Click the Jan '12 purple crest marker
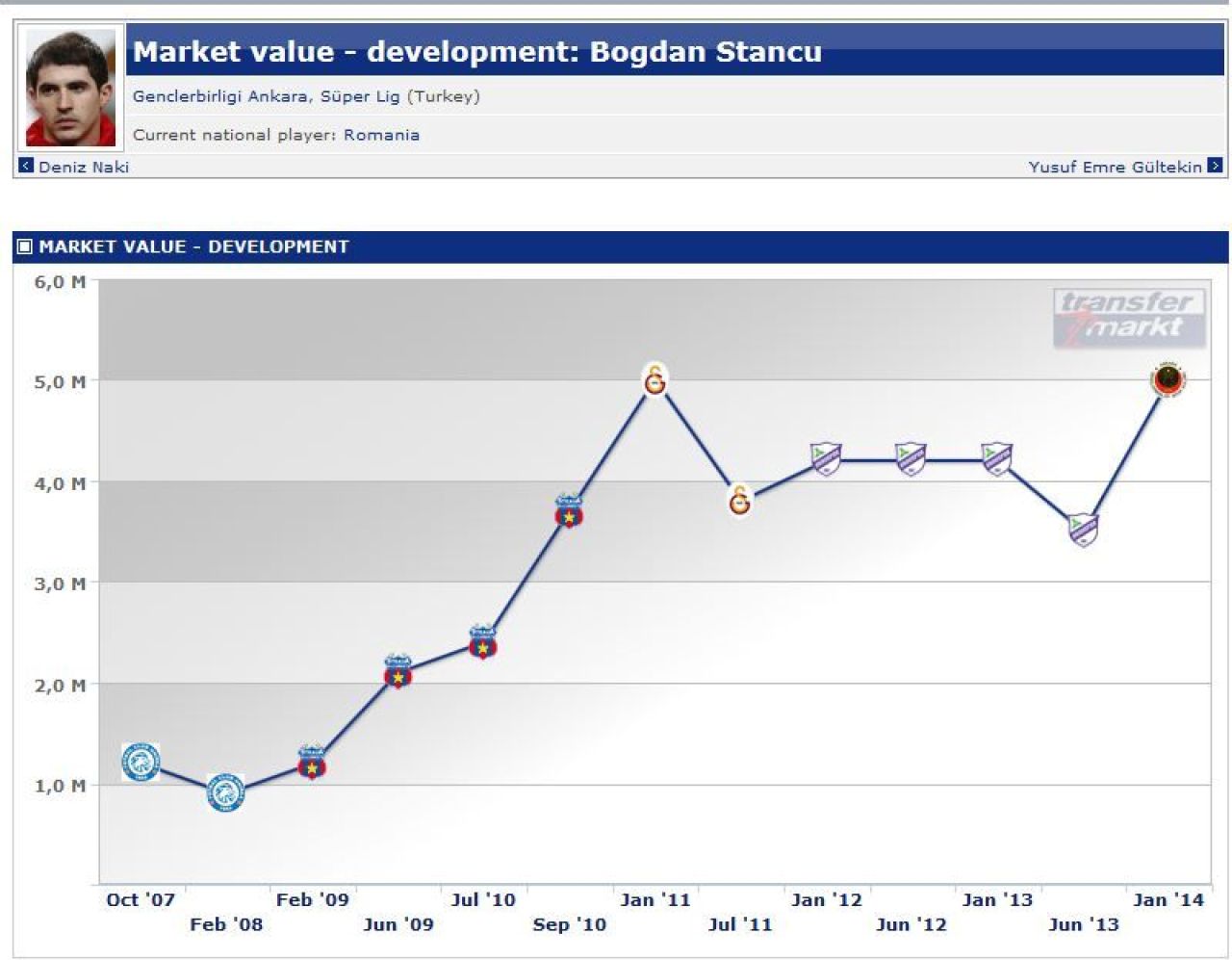1232x960 pixels. point(826,458)
